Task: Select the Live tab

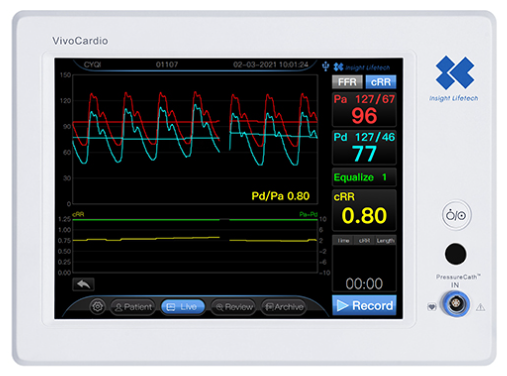Action: [x=183, y=307]
